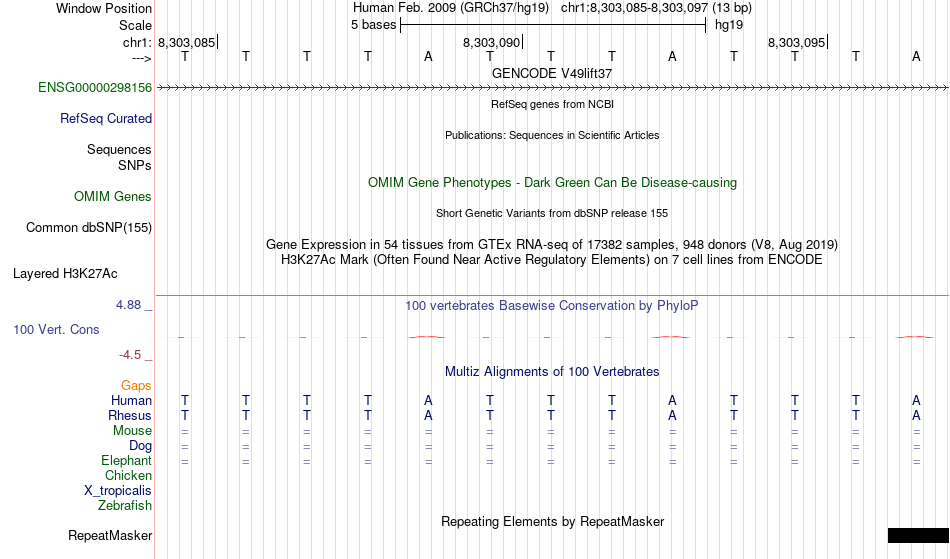Click the Gaps row label
This screenshot has width=950, height=559.
click(x=136, y=386)
